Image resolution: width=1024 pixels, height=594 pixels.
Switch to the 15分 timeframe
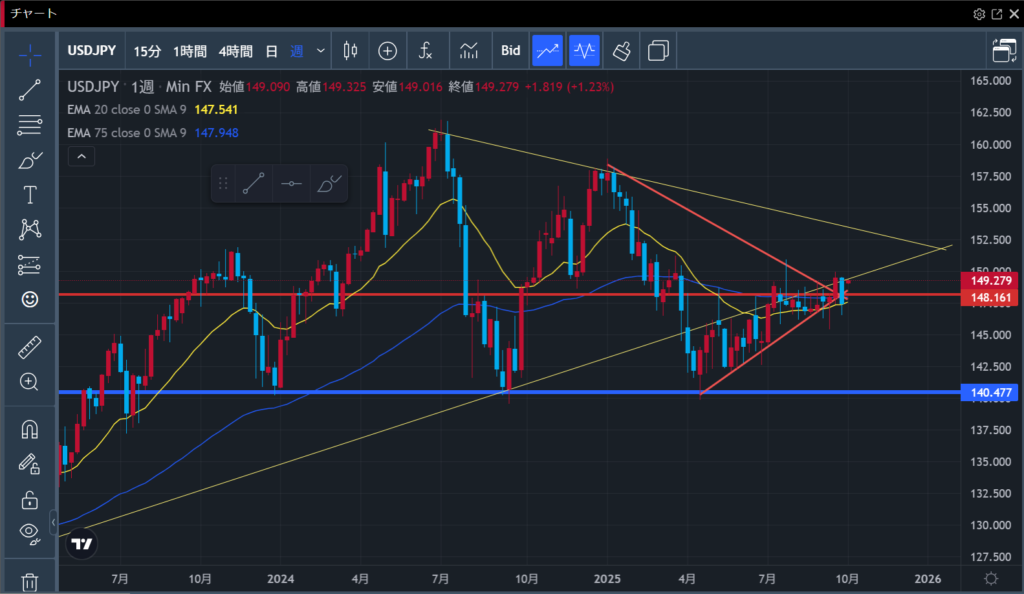pos(147,50)
